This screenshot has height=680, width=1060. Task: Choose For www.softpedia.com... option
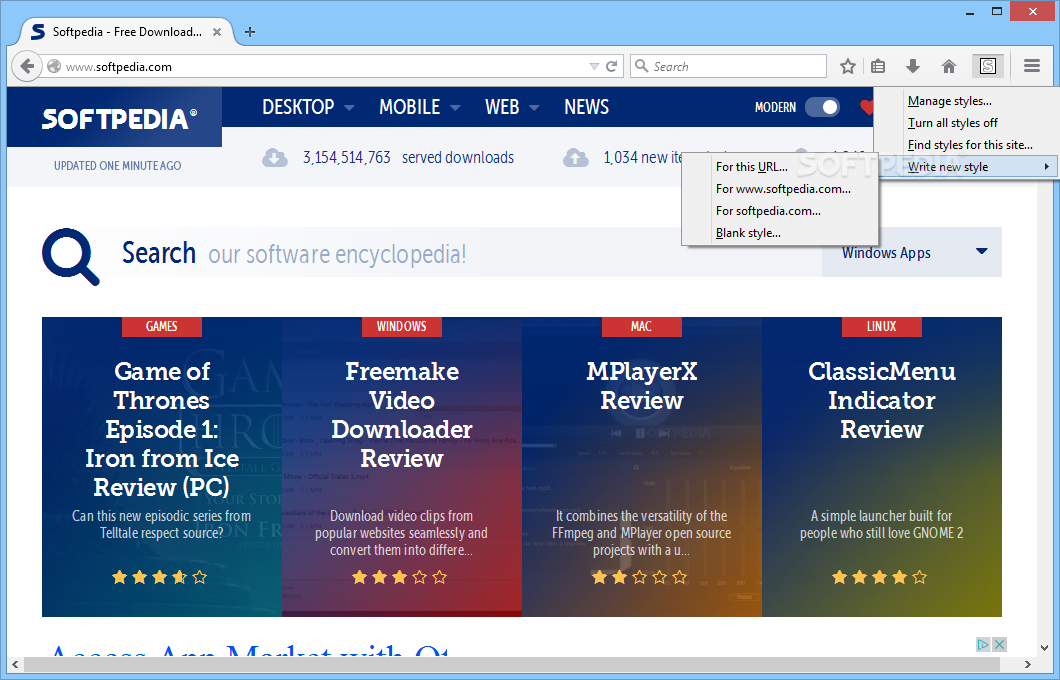783,189
